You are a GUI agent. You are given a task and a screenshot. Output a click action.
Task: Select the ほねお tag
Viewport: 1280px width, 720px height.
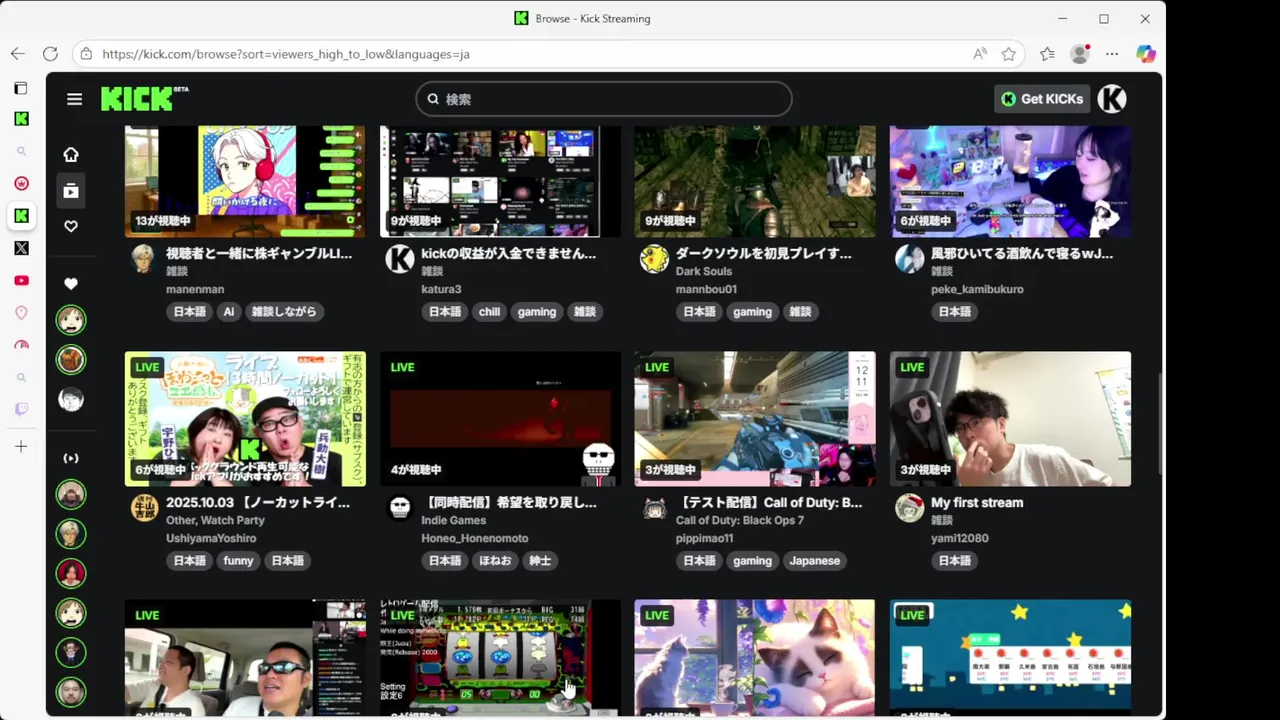(x=495, y=561)
